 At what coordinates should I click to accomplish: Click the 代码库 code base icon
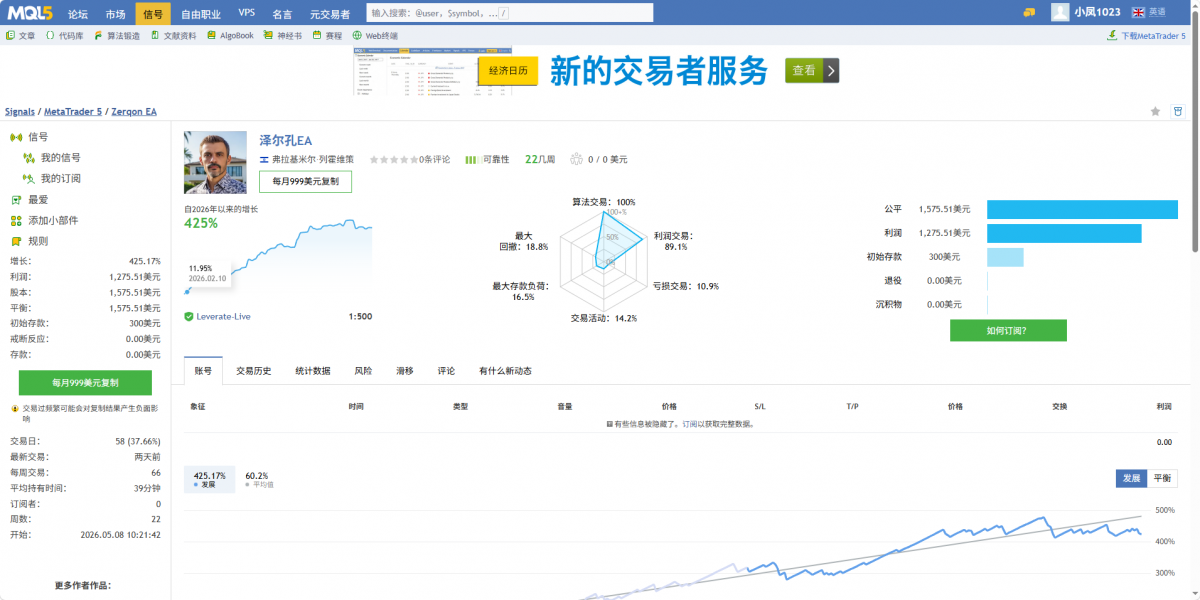pyautogui.click(x=50, y=35)
